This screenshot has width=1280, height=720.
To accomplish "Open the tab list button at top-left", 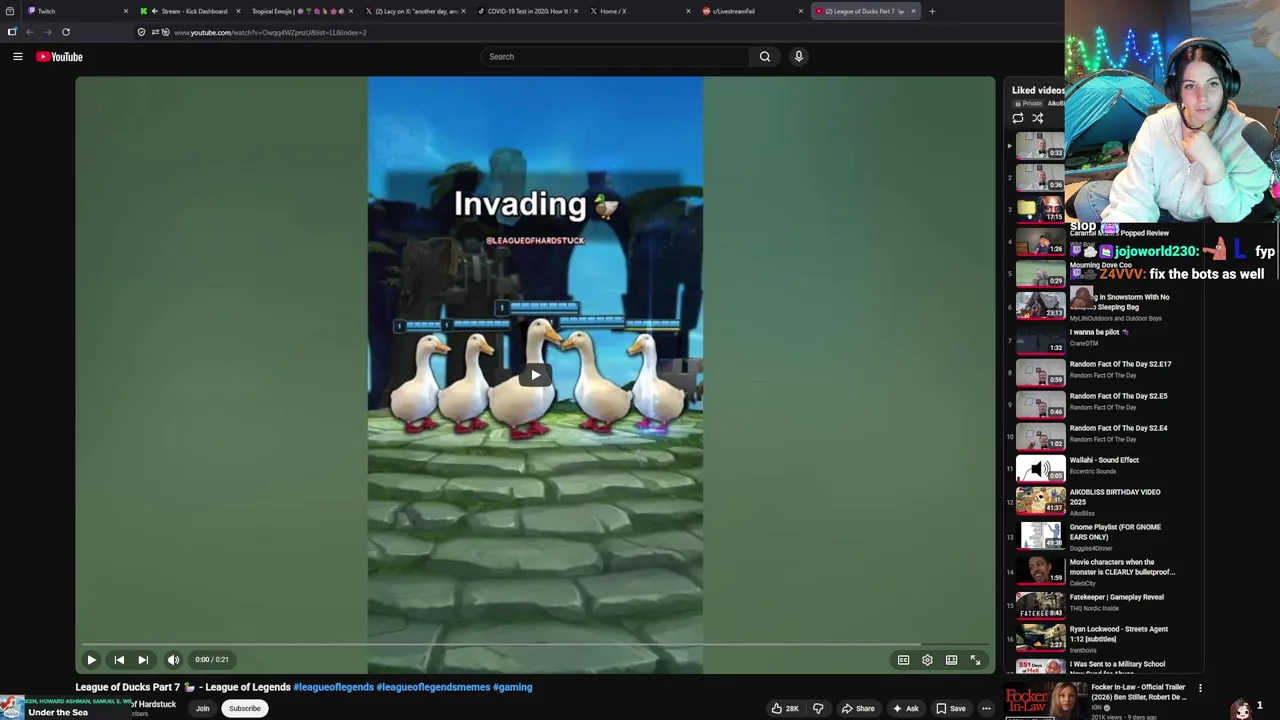I will click(10, 11).
